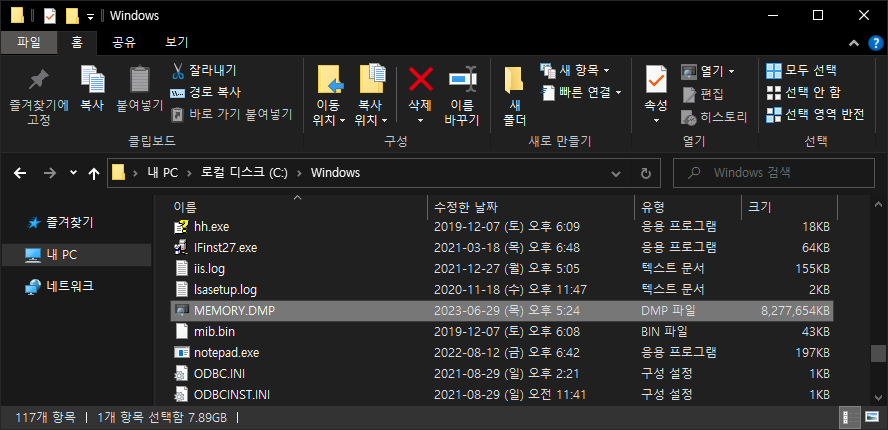
Task: Open 열기 dropdown in ribbon
Action: 708,71
